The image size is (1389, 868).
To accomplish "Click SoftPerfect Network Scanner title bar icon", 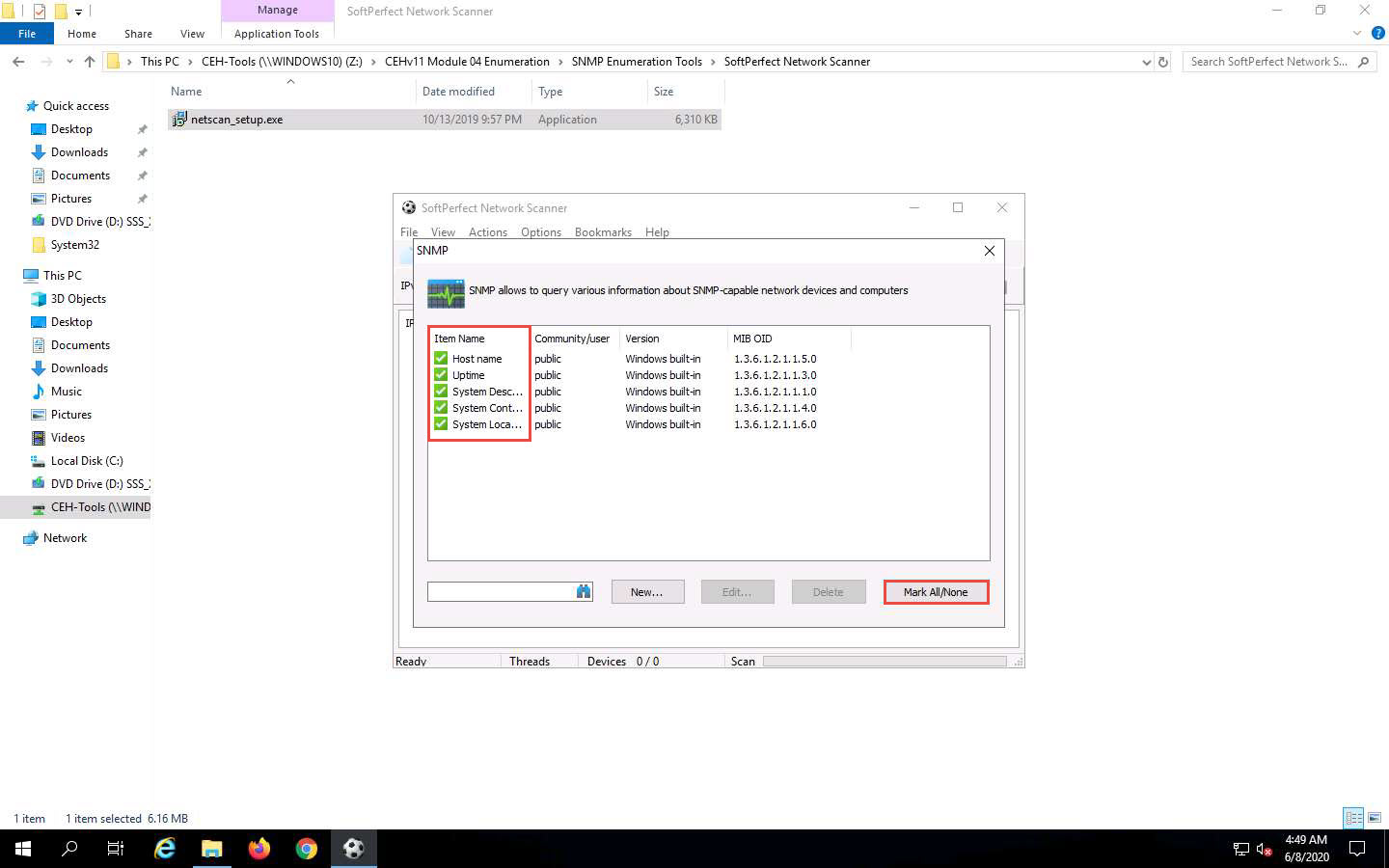I will tap(409, 207).
